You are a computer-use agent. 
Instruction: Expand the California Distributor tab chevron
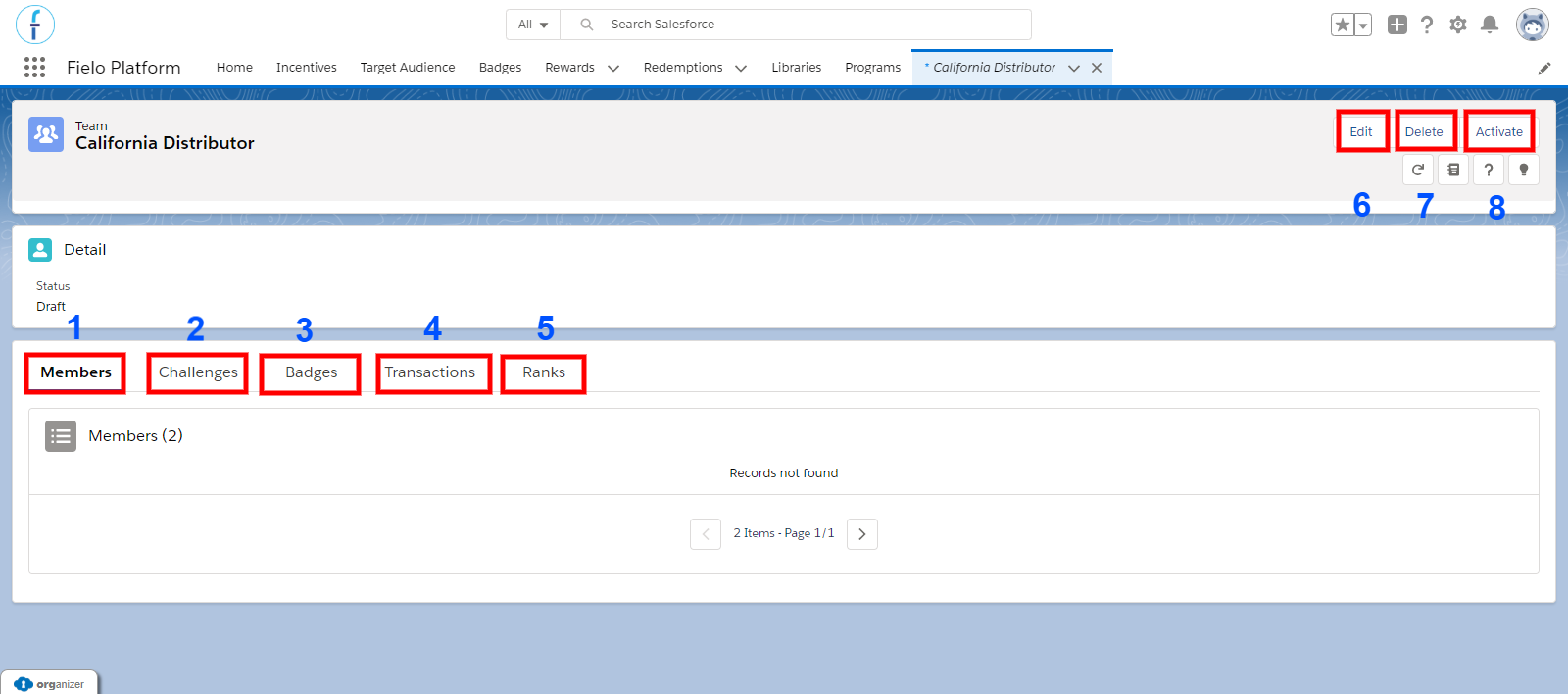pos(1074,68)
